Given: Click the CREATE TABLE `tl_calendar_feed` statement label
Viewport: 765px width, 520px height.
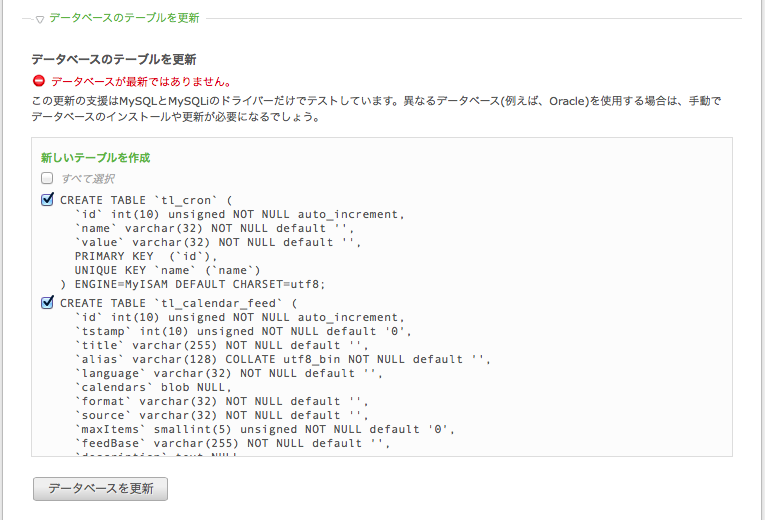Looking at the screenshot, I should click(x=179, y=303).
